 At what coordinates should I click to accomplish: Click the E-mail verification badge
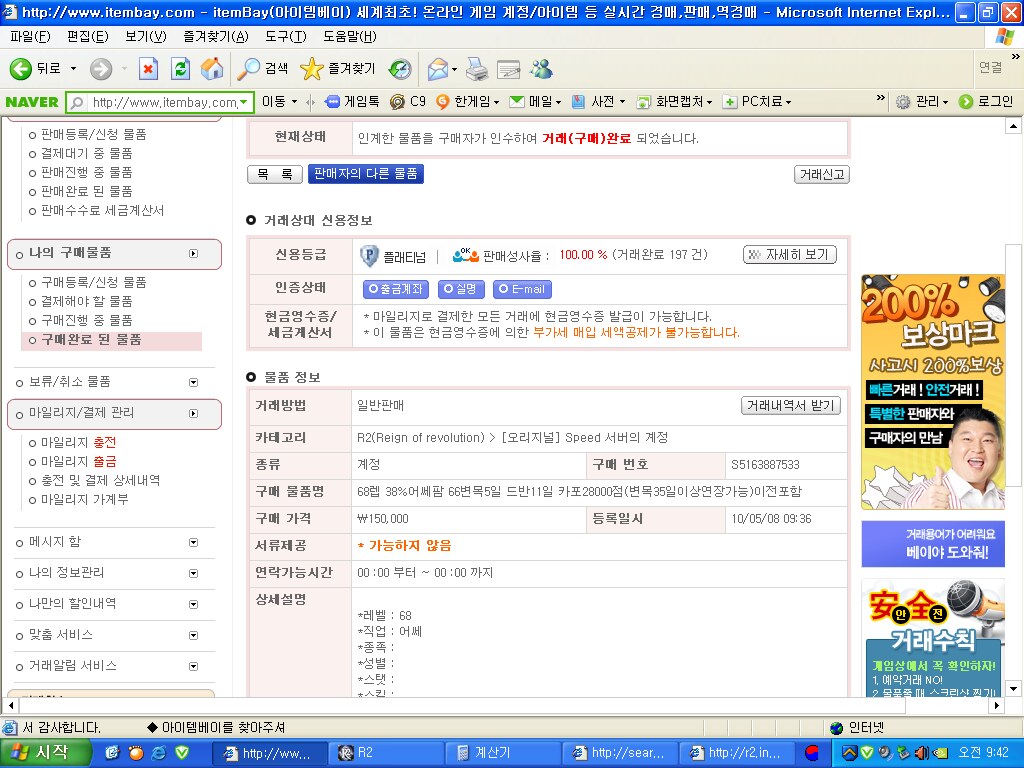coord(522,289)
